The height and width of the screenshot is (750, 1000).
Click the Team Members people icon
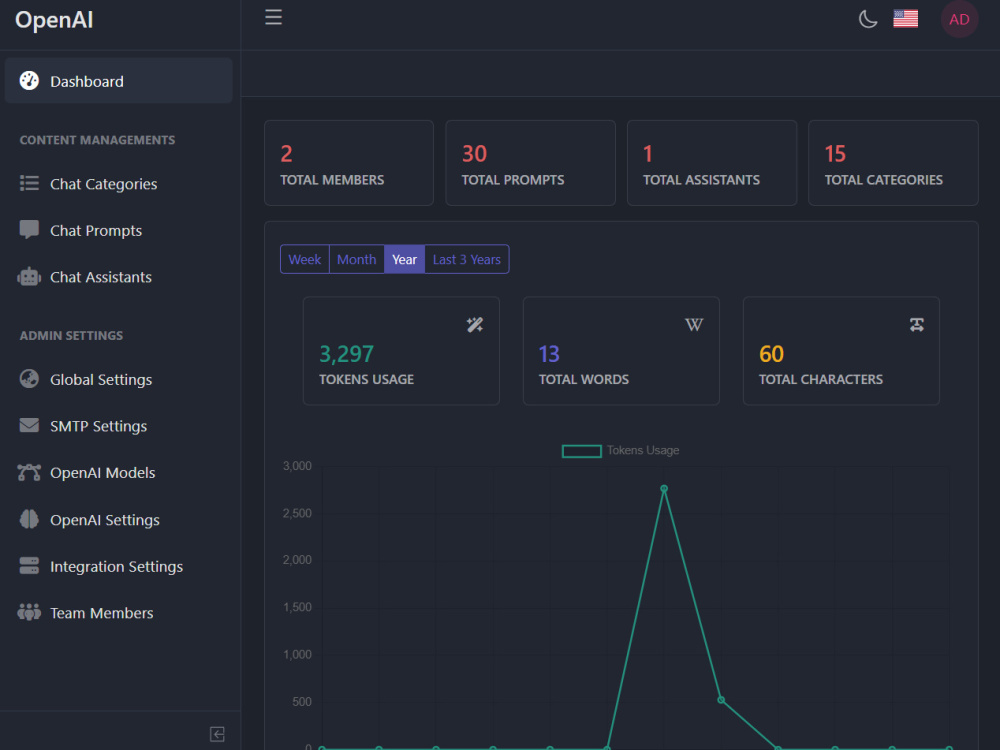tap(29, 612)
